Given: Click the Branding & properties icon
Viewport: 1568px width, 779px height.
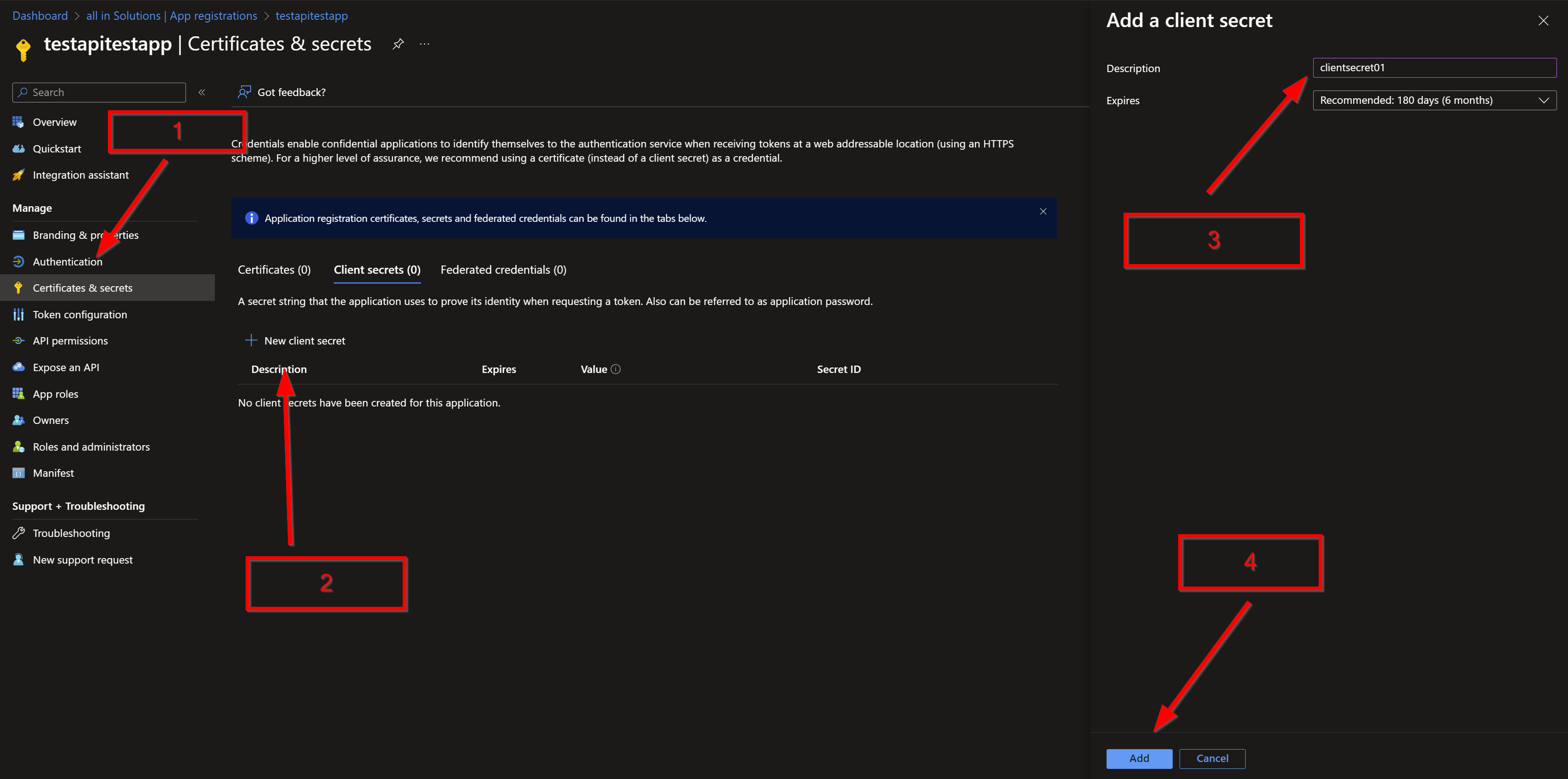Looking at the screenshot, I should (x=18, y=235).
